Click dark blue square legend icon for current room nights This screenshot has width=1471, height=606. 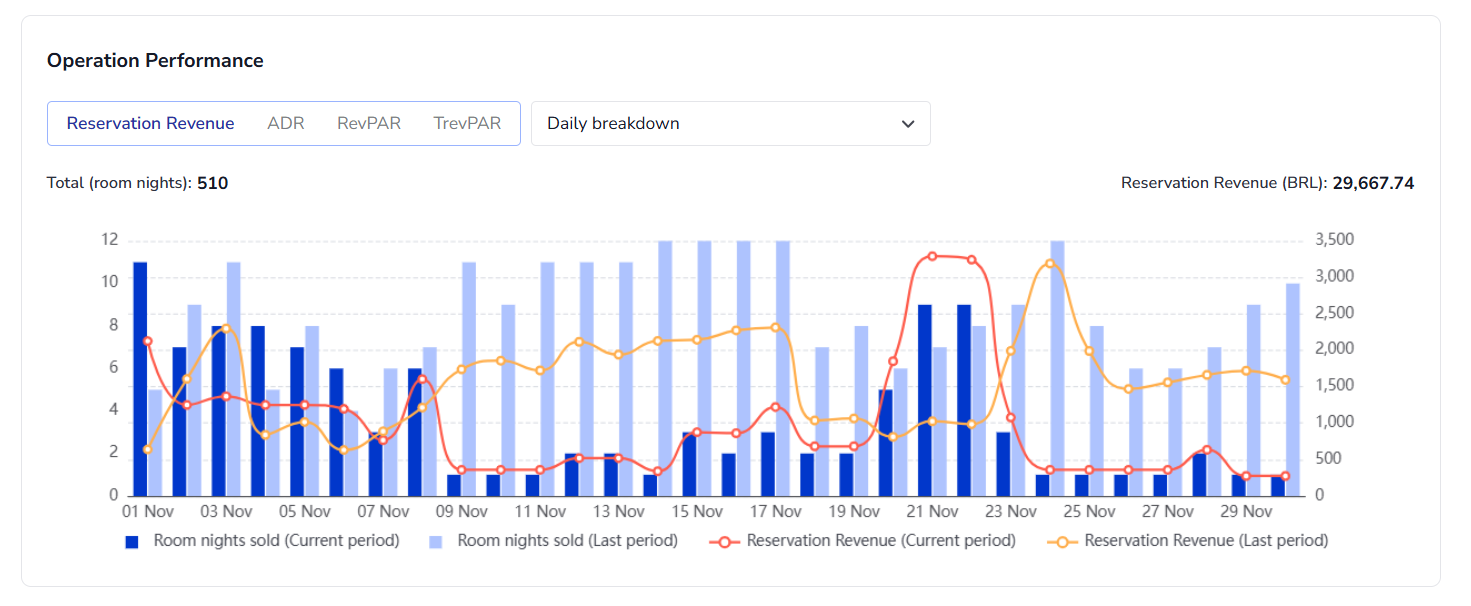pos(131,541)
